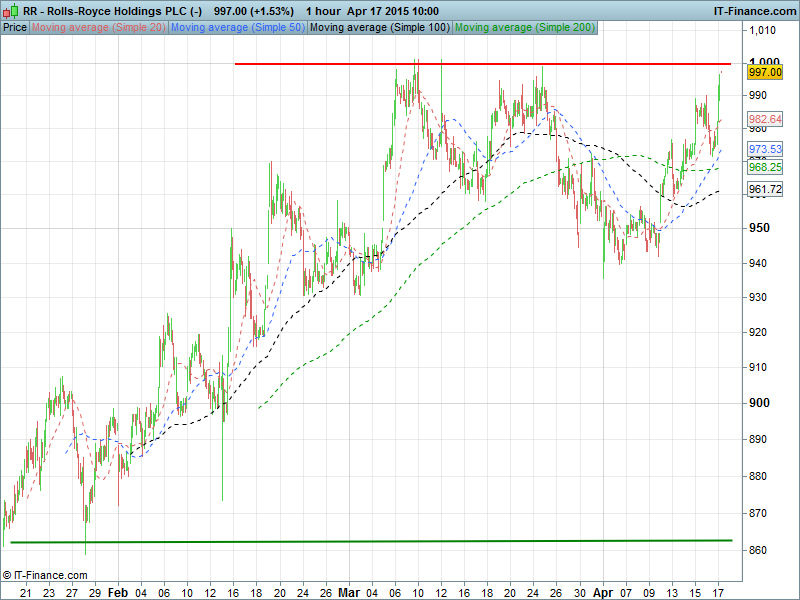
Task: Select the Moving average (Simple 20) label
Action: click(98, 27)
